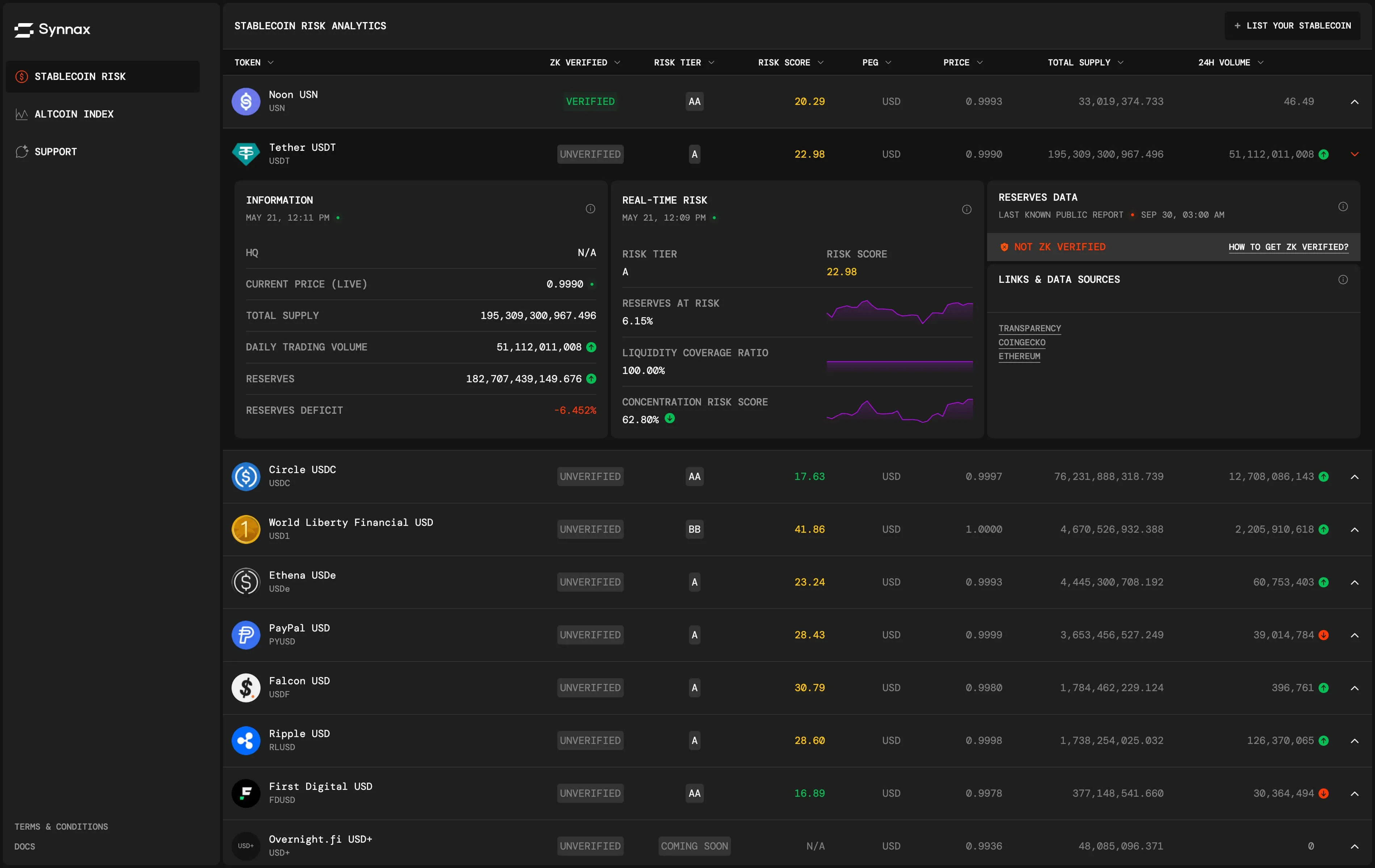Open the How To Get ZK Verified link
The height and width of the screenshot is (868, 1375).
click(1288, 247)
